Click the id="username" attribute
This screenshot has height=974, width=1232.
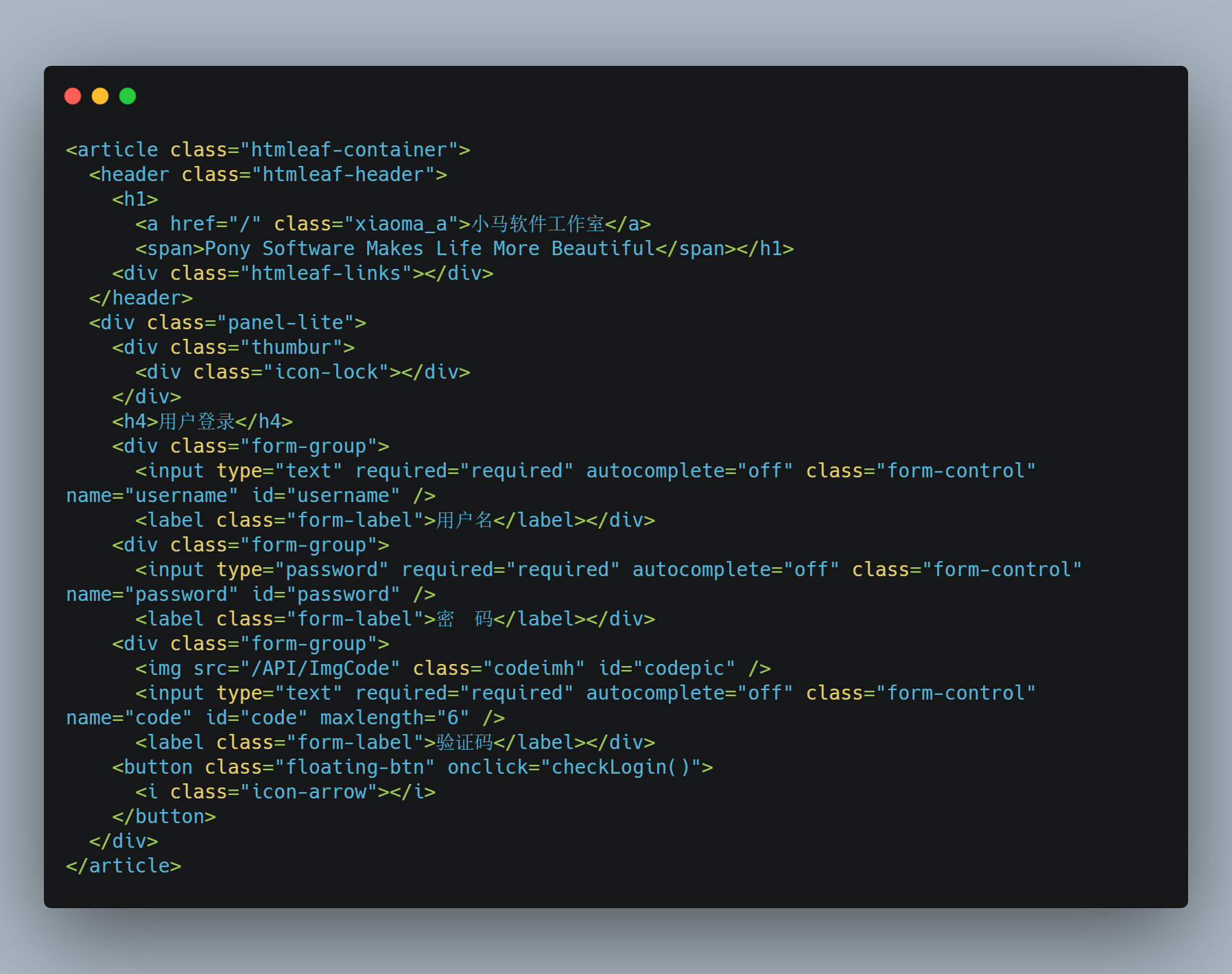coord(326,495)
